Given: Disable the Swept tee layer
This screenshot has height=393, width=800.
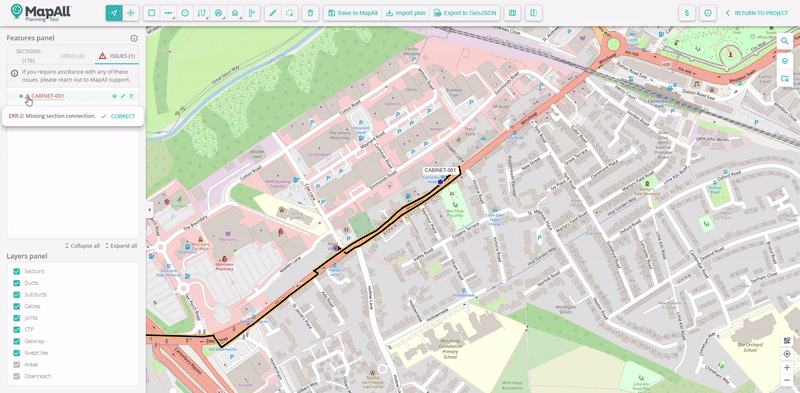Looking at the screenshot, I should point(16,353).
